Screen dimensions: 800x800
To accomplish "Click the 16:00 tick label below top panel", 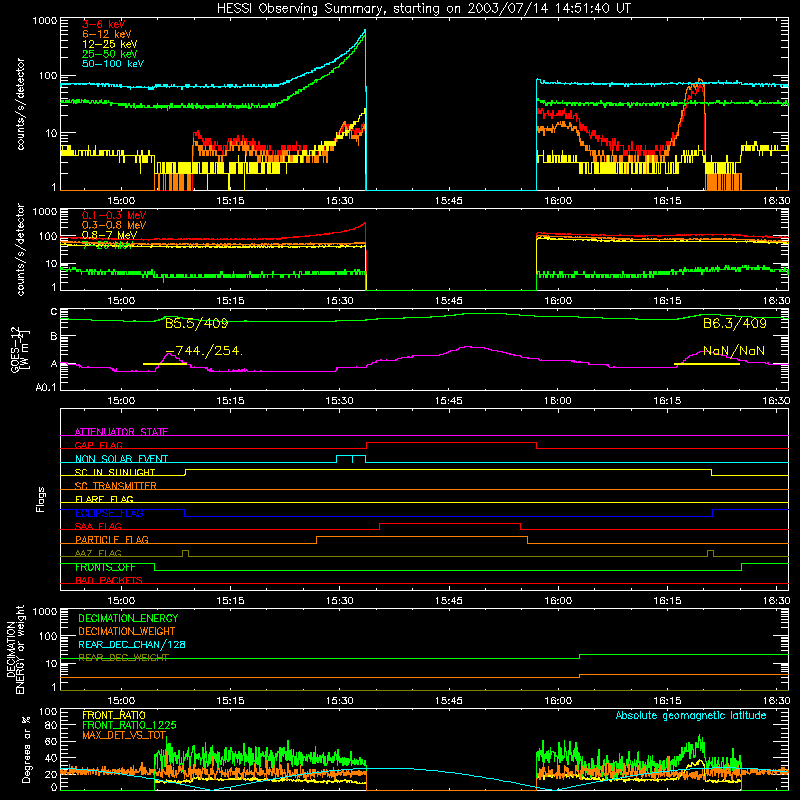I will pos(558,201).
